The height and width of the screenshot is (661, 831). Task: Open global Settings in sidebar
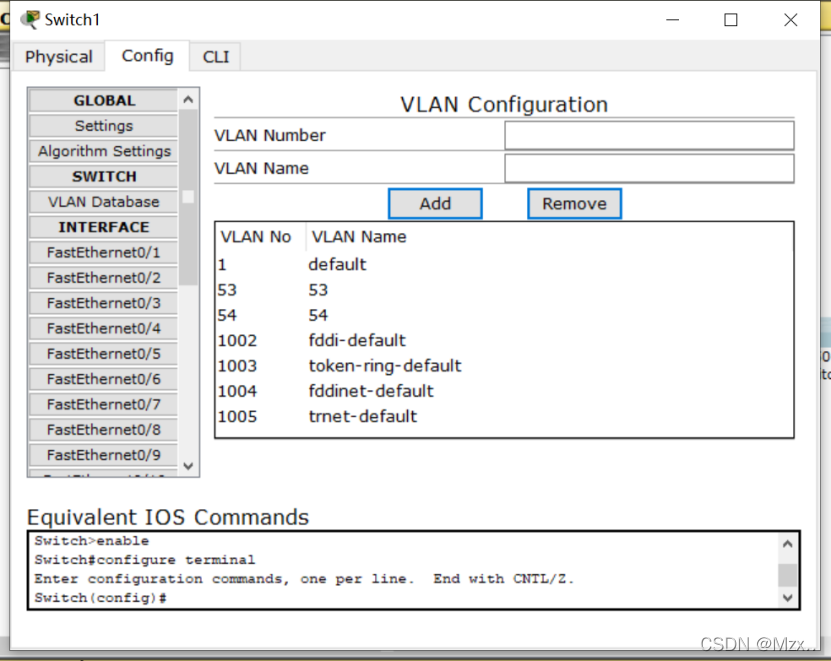104,126
